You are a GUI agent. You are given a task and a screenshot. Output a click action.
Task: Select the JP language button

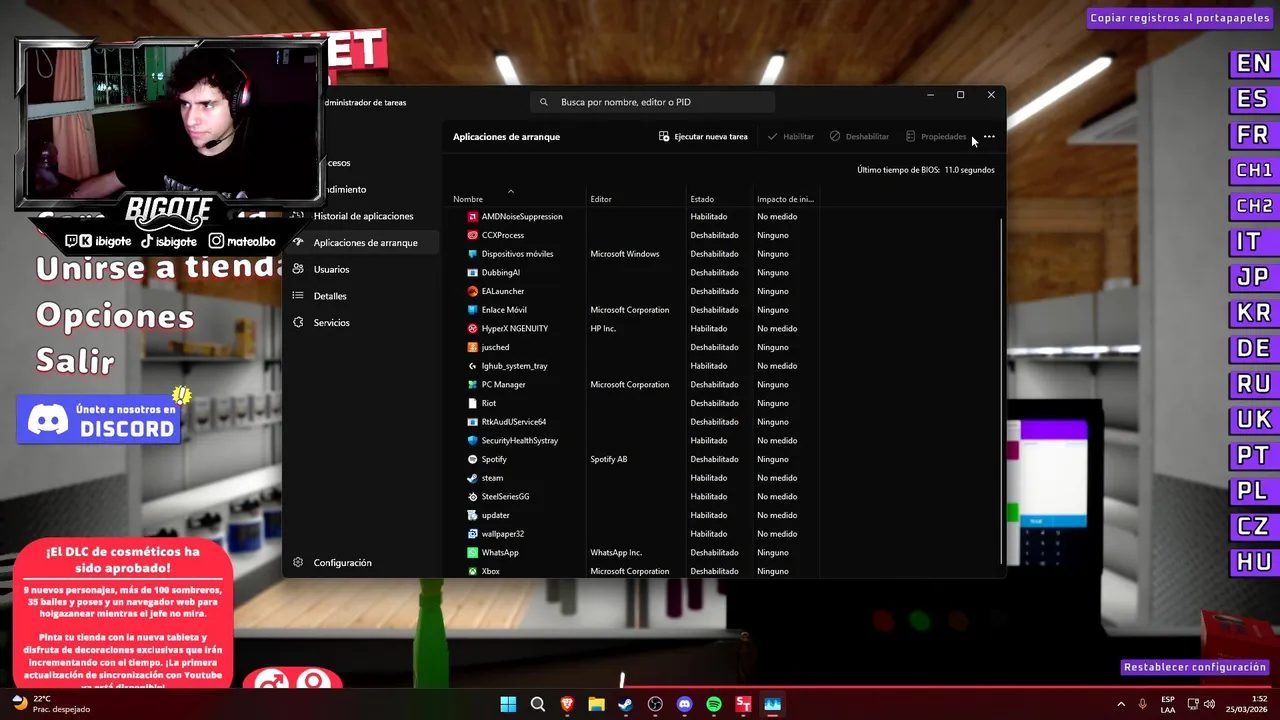pyautogui.click(x=1253, y=277)
